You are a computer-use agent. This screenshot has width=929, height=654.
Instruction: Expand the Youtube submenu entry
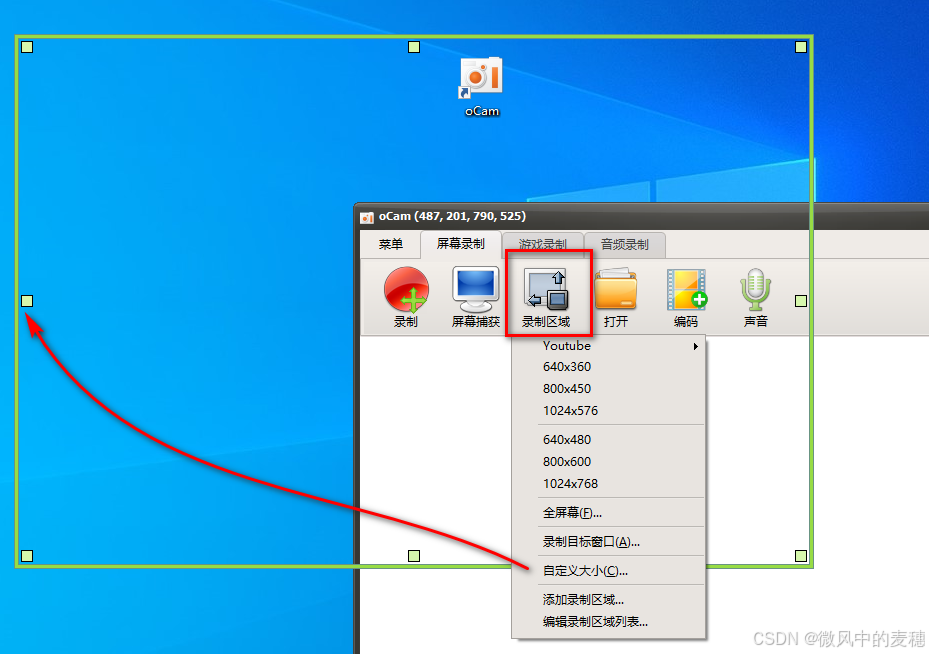567,345
